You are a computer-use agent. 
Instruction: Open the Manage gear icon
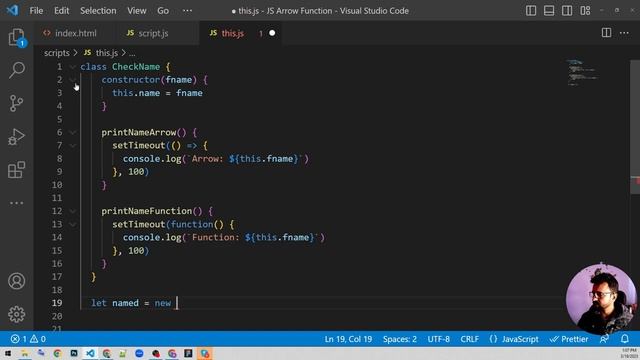pyautogui.click(x=16, y=314)
